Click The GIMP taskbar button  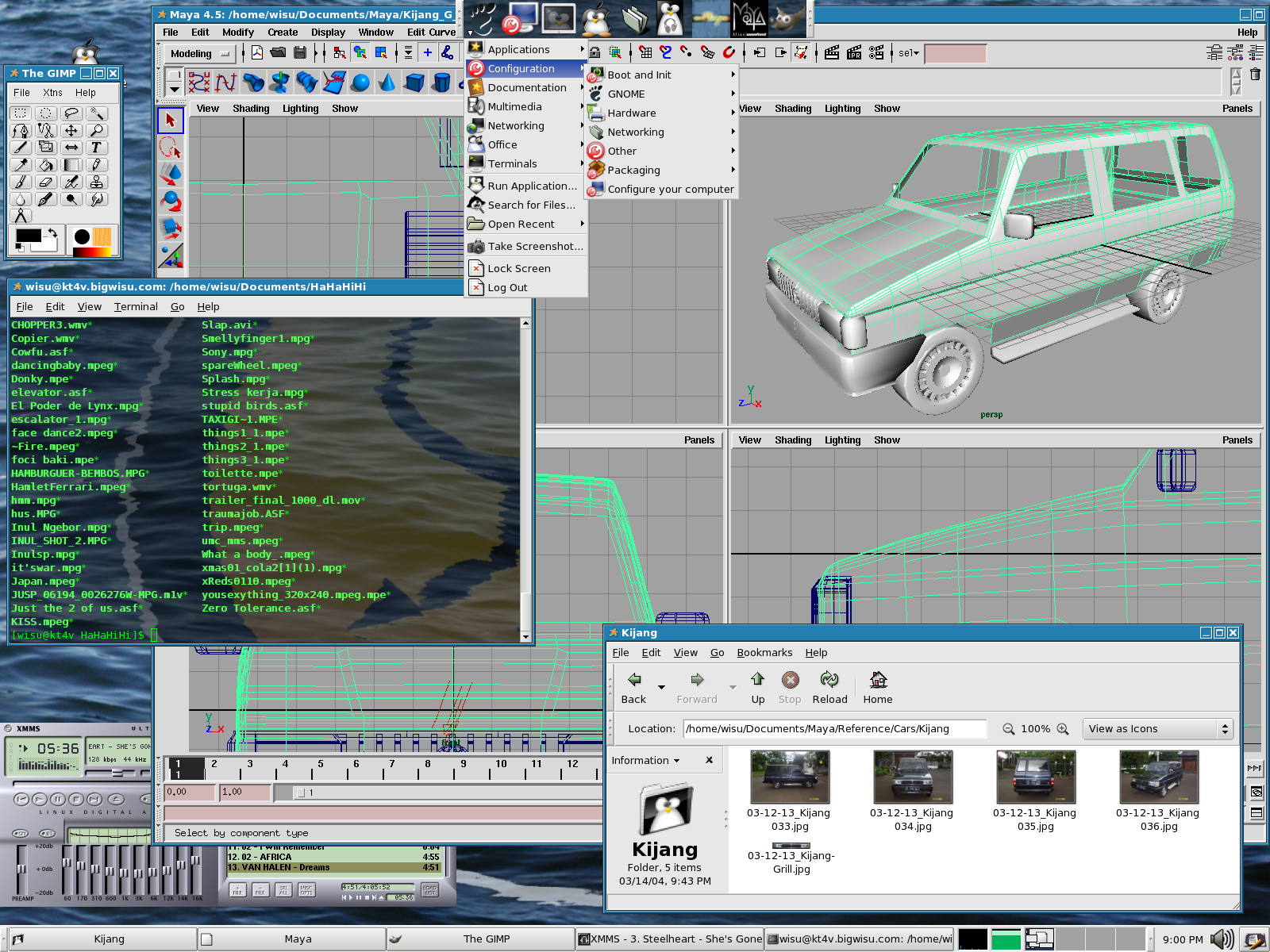(x=481, y=939)
